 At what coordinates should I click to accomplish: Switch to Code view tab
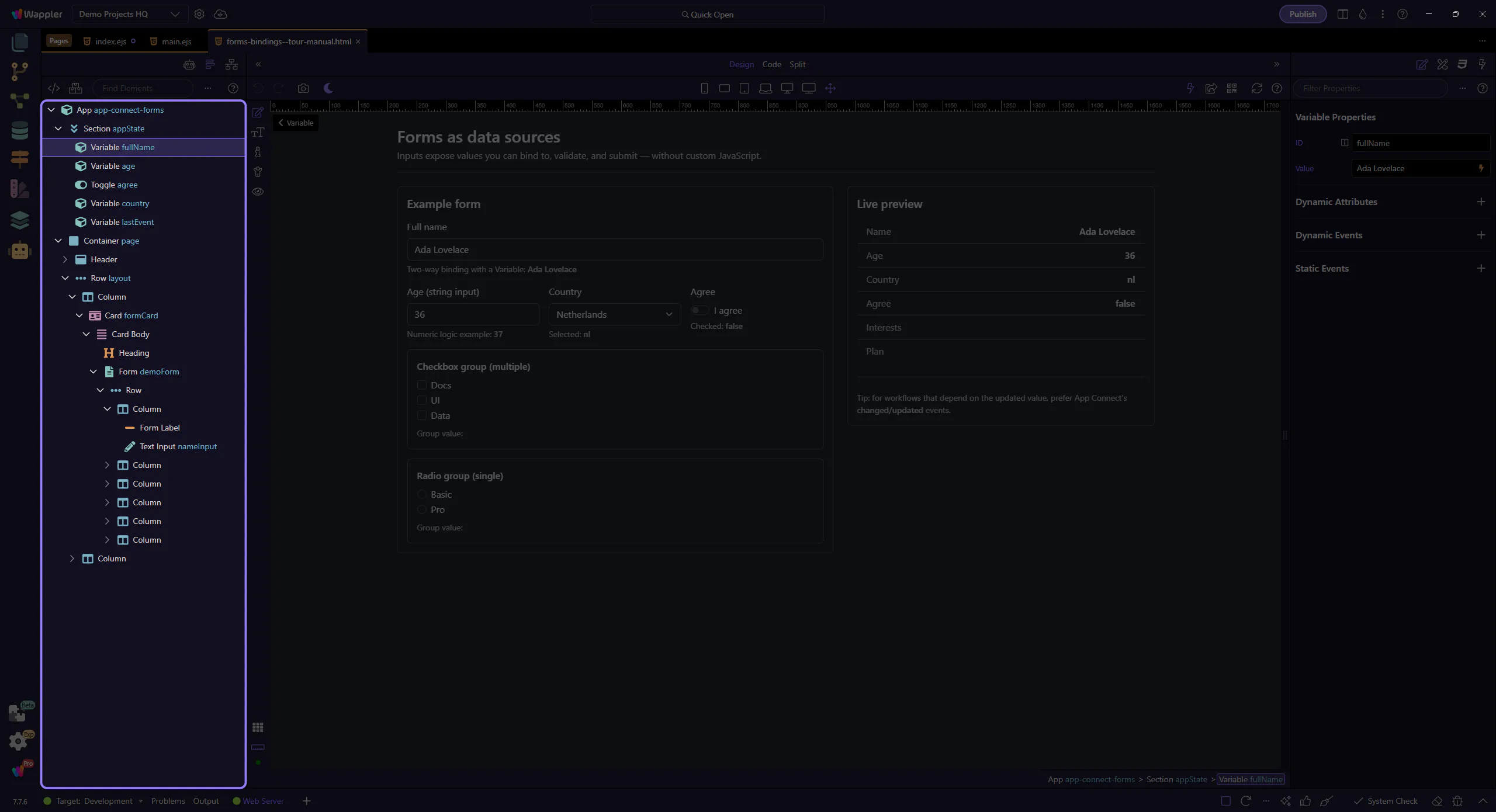771,64
